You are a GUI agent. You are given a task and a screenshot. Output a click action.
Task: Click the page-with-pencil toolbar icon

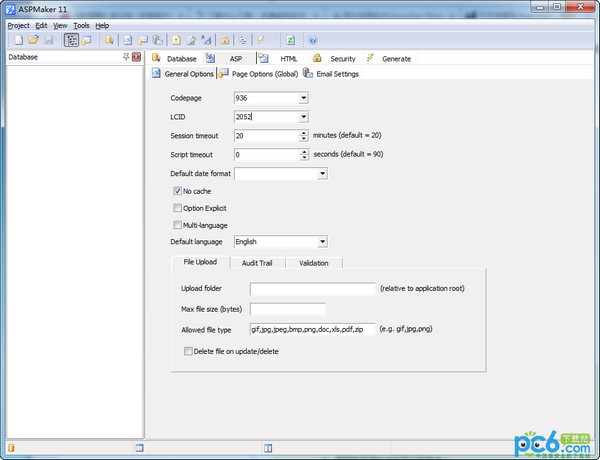click(x=191, y=40)
